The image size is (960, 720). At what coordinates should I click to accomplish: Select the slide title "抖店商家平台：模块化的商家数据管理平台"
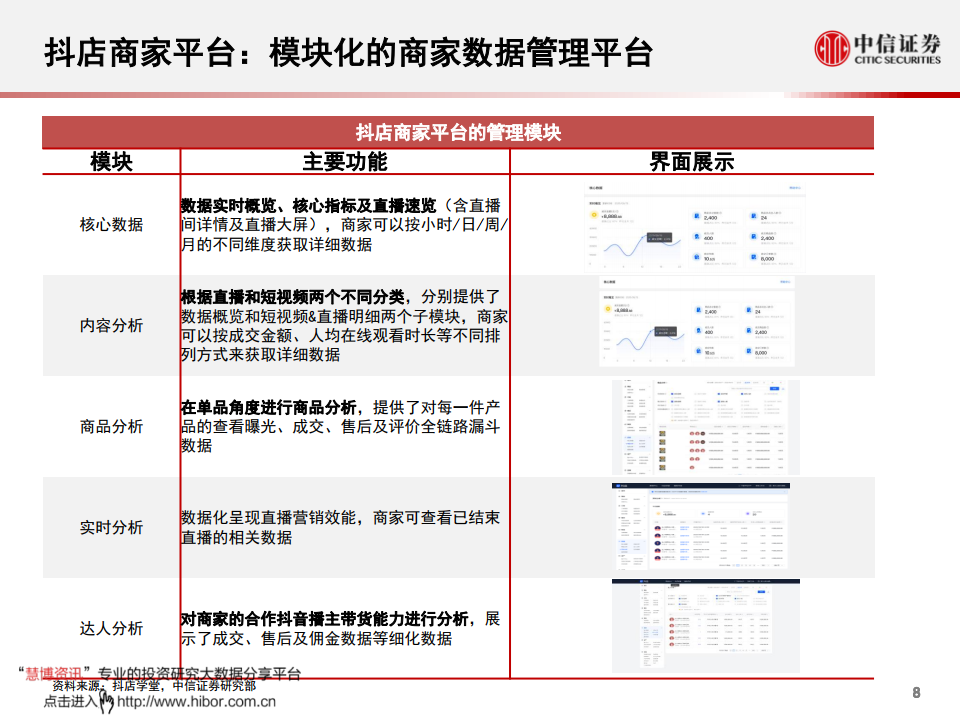point(348,53)
